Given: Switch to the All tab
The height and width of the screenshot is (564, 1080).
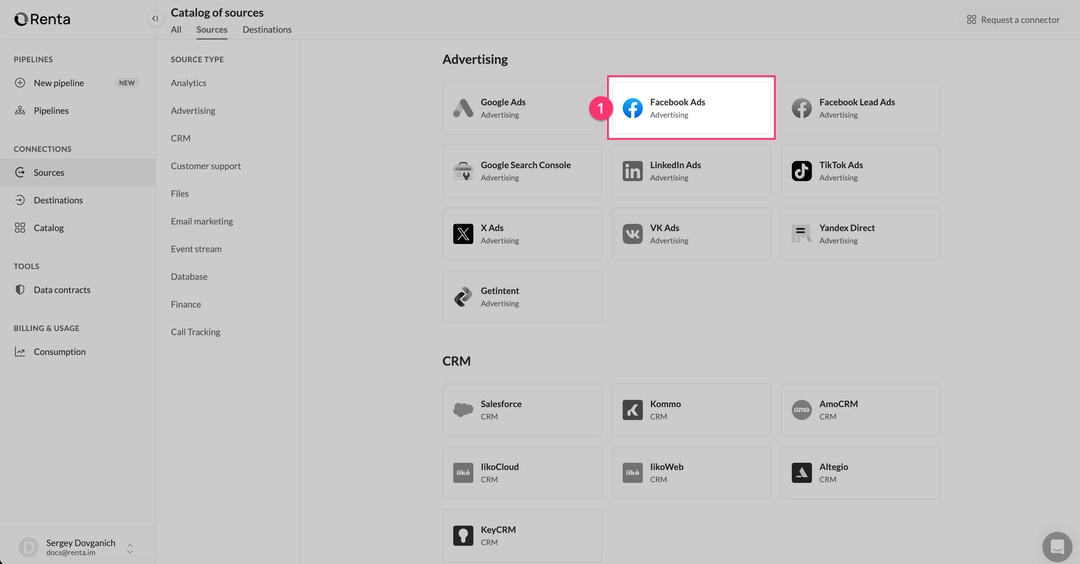Looking at the screenshot, I should [x=176, y=30].
